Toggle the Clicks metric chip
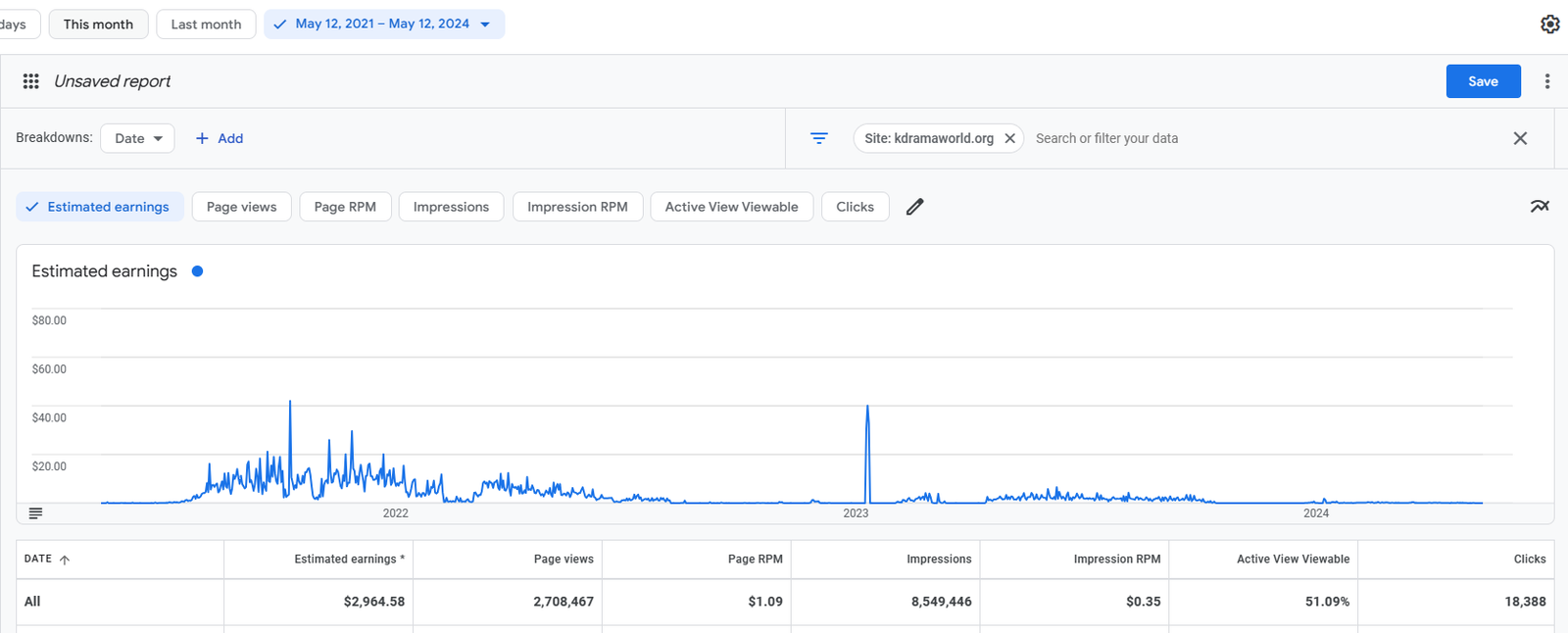 [x=855, y=207]
